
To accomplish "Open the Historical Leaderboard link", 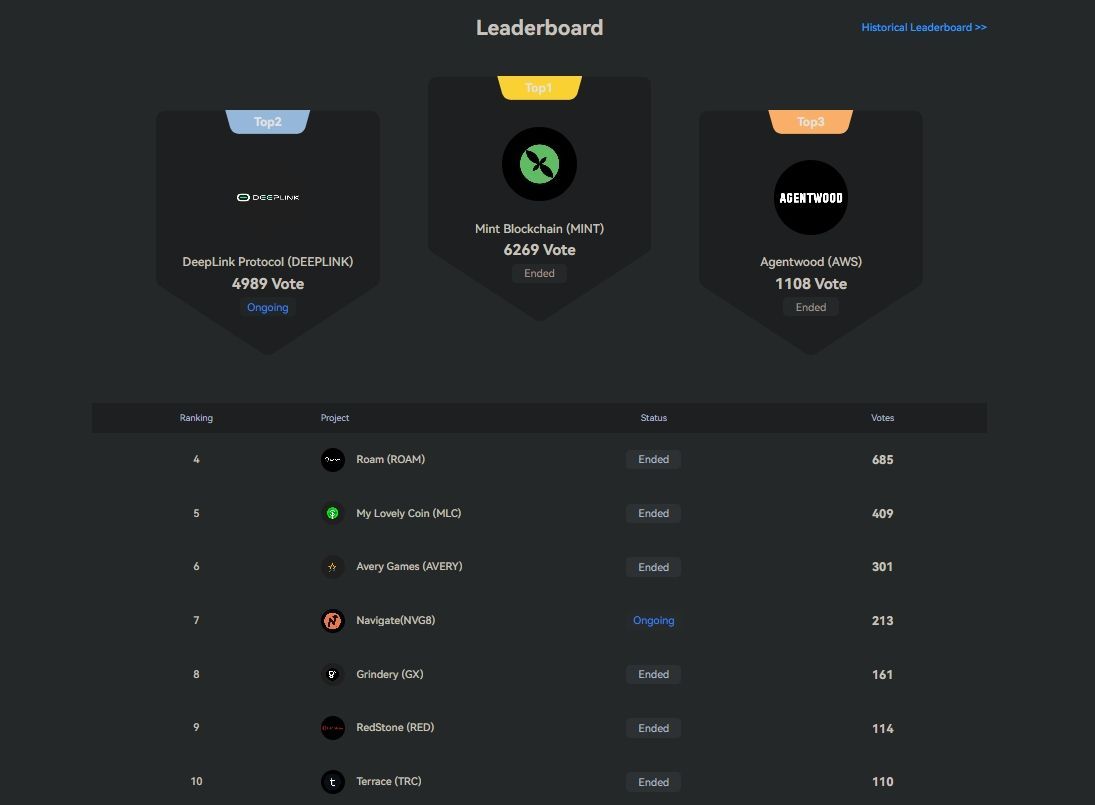I will tap(923, 27).
